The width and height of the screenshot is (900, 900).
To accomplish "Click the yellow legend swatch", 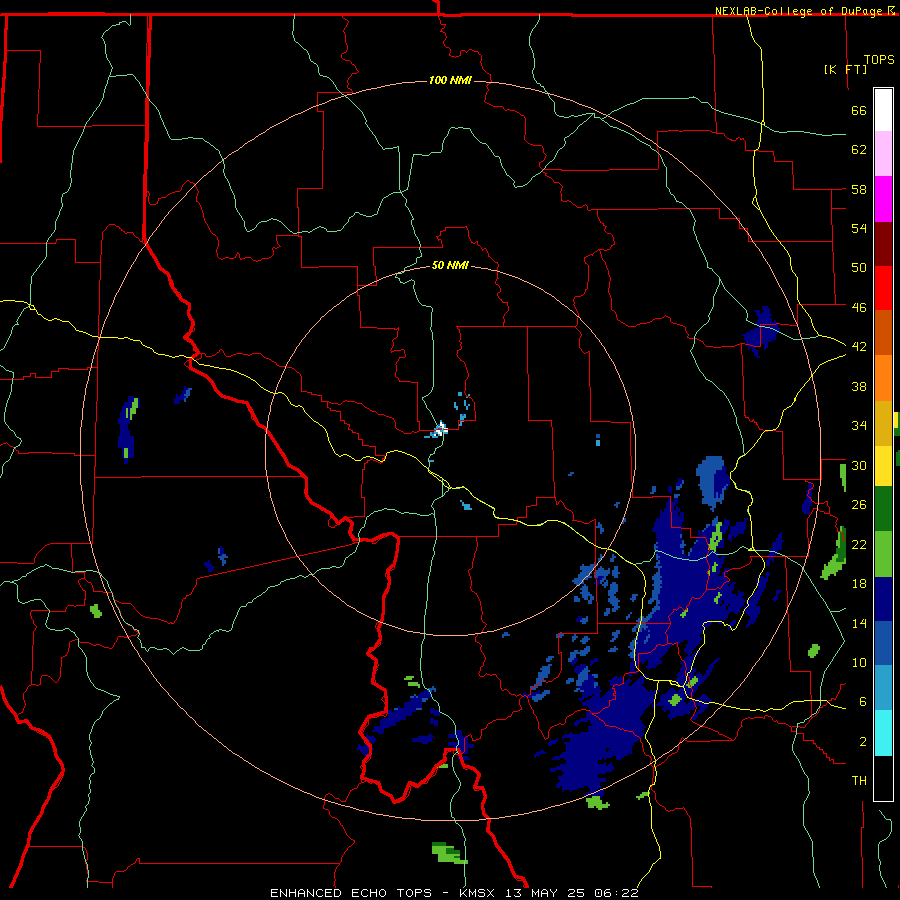I will (x=883, y=466).
